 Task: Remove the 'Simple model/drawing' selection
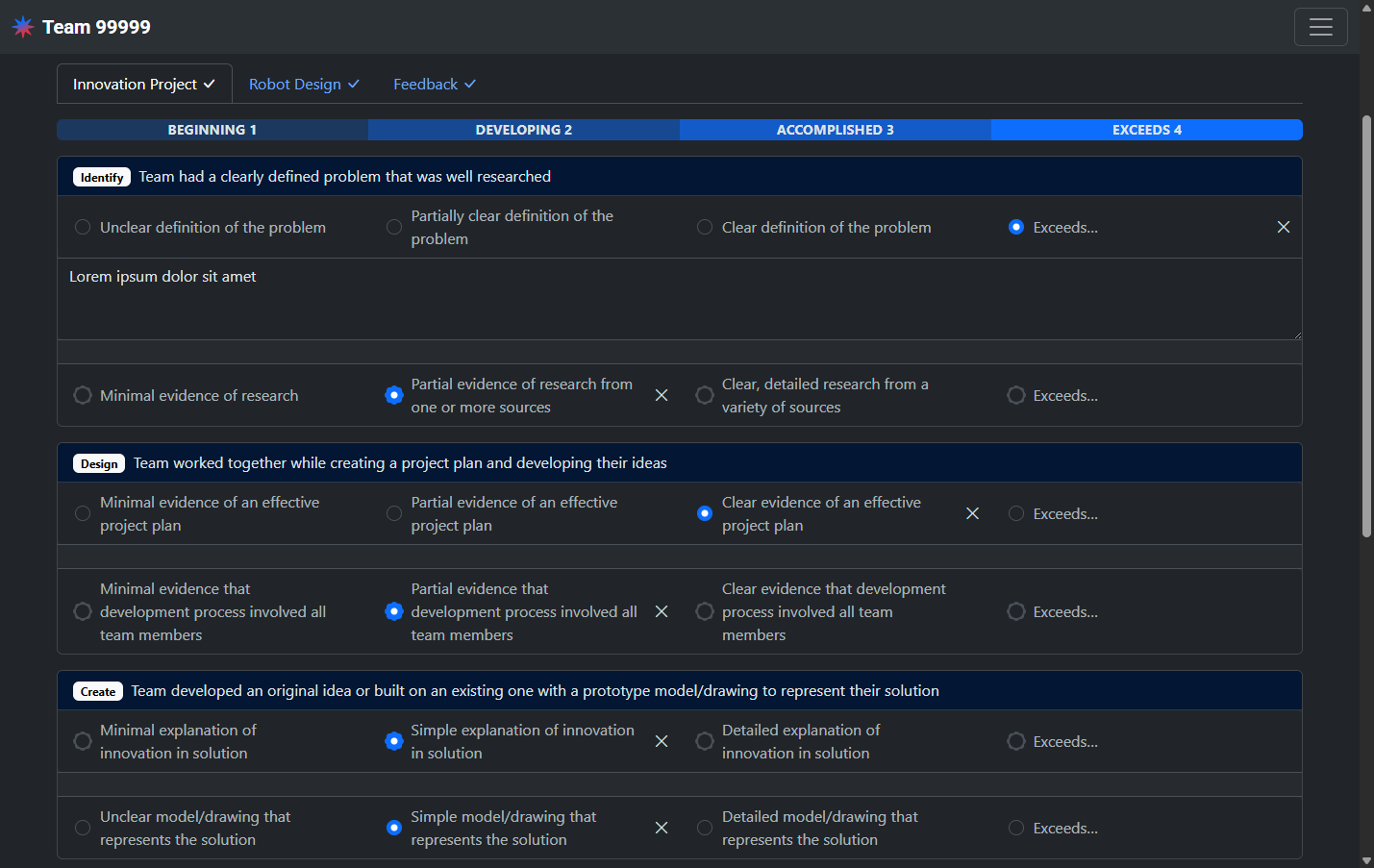click(x=662, y=828)
